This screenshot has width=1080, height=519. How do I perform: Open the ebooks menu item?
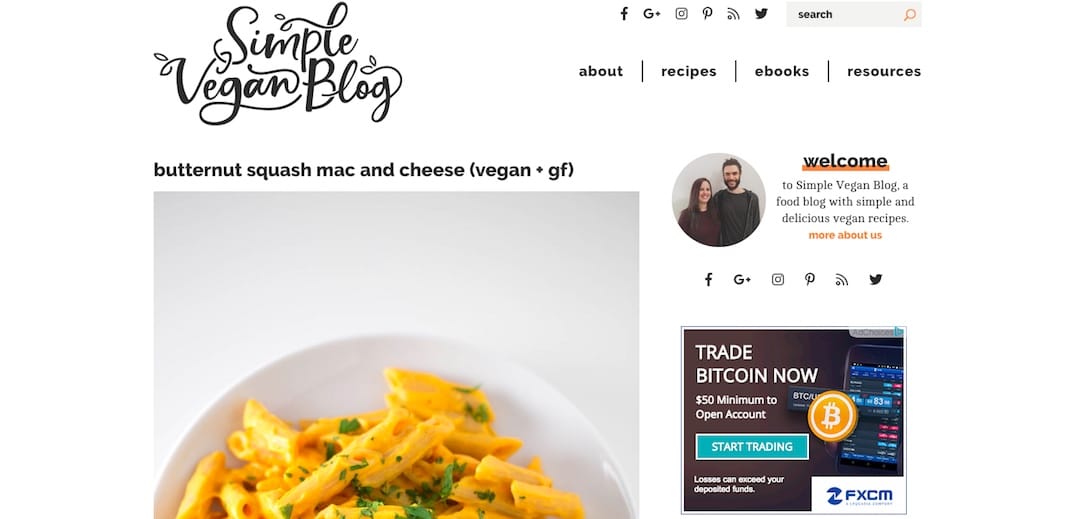[782, 71]
